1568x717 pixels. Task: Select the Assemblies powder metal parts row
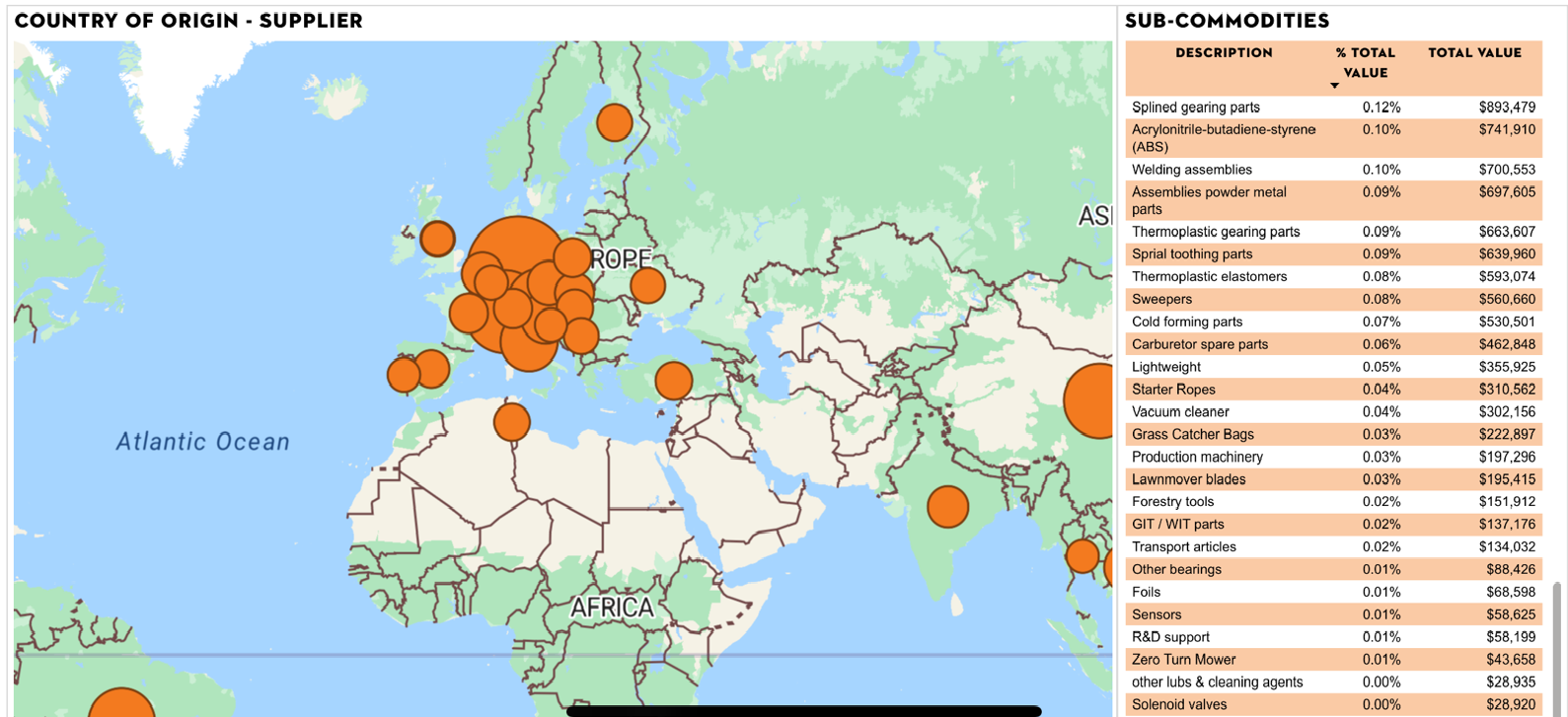(x=1333, y=200)
